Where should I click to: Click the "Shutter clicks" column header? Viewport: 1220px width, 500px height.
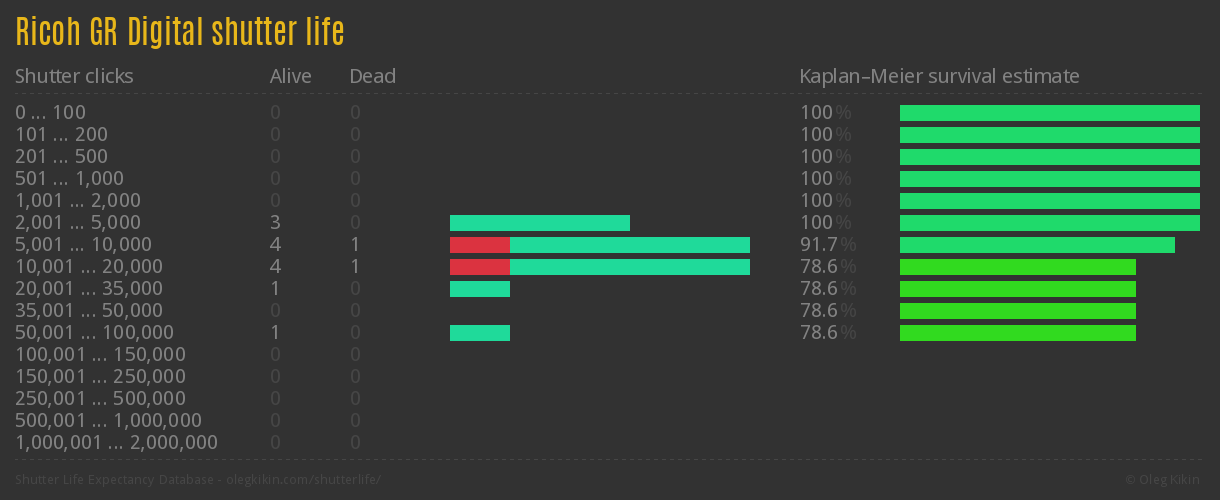pyautogui.click(x=74, y=76)
